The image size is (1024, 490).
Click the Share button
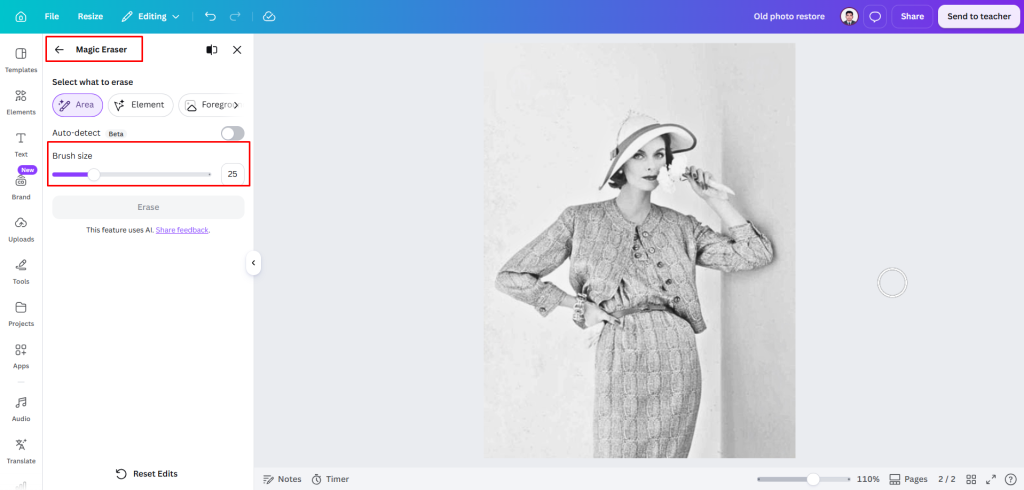(x=912, y=16)
